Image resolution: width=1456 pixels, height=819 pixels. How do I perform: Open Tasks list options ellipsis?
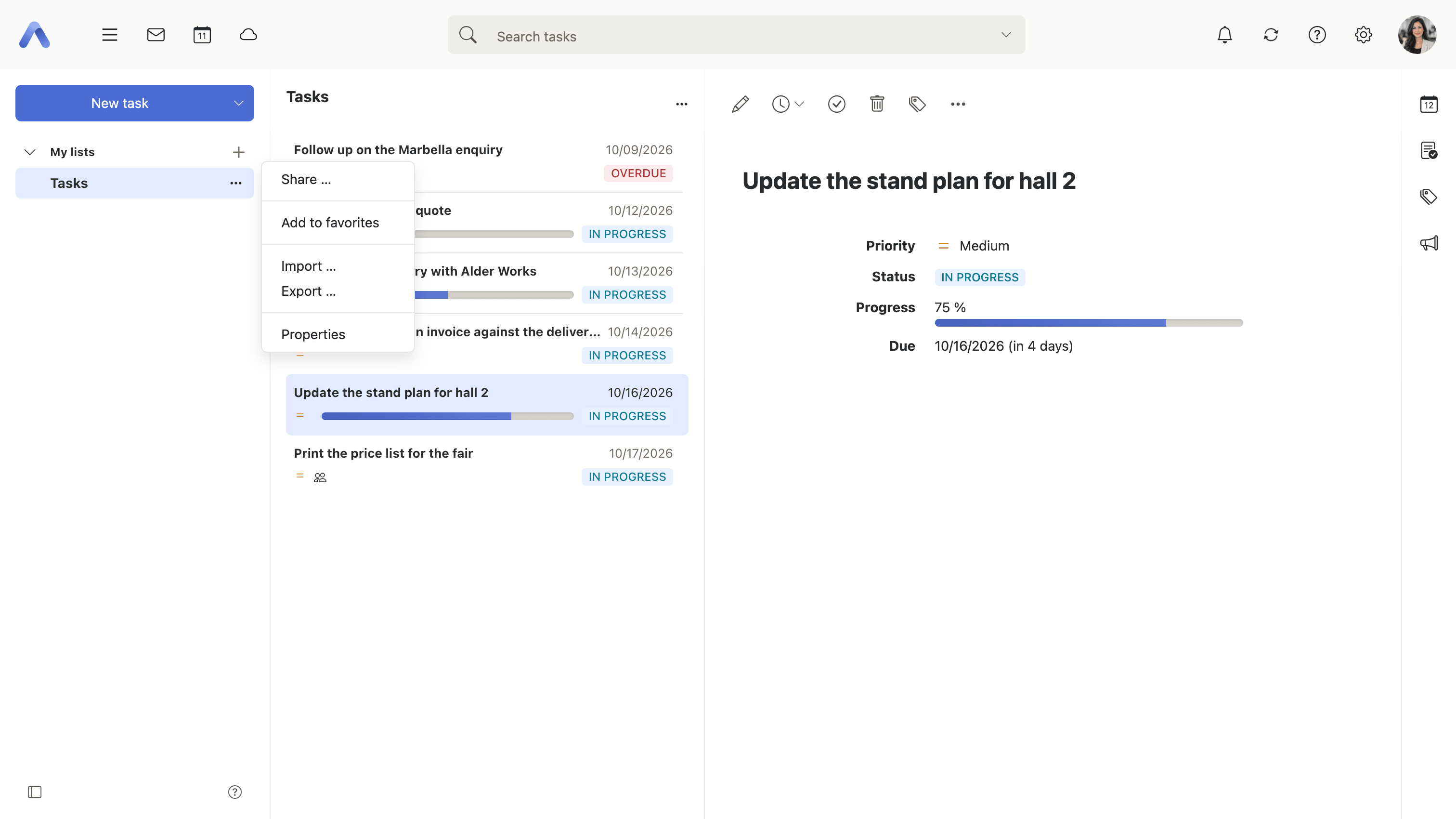tap(236, 183)
